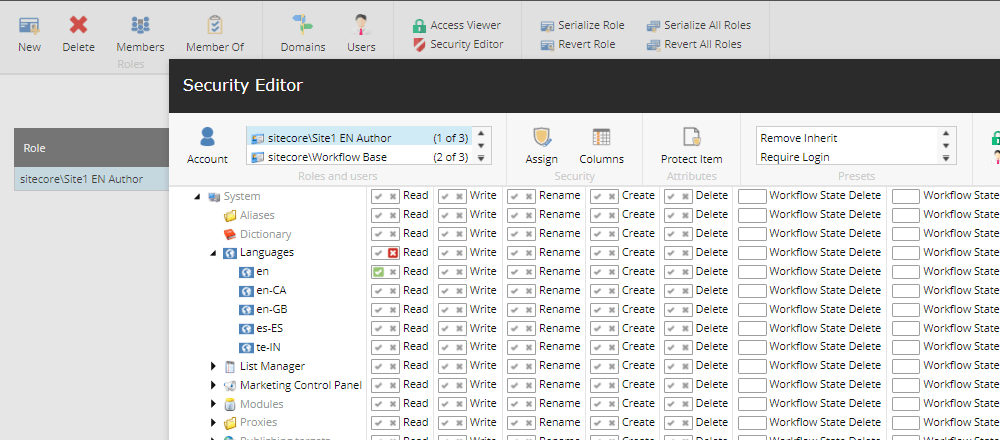Click Revert Role
The height and width of the screenshot is (440, 1000).
click(578, 45)
